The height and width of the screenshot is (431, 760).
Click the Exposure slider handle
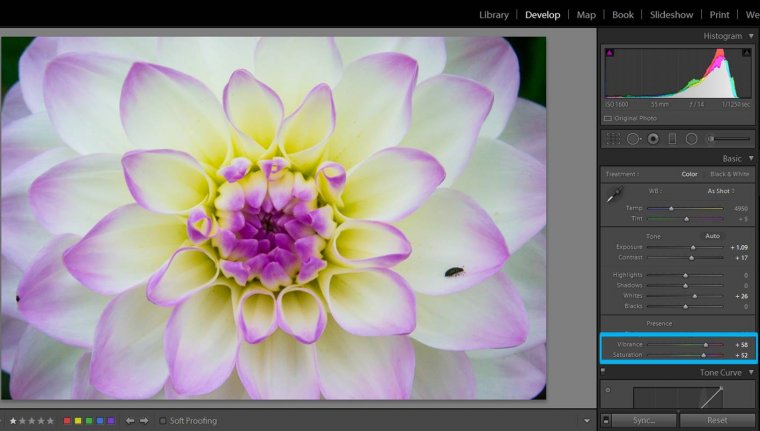693,248
